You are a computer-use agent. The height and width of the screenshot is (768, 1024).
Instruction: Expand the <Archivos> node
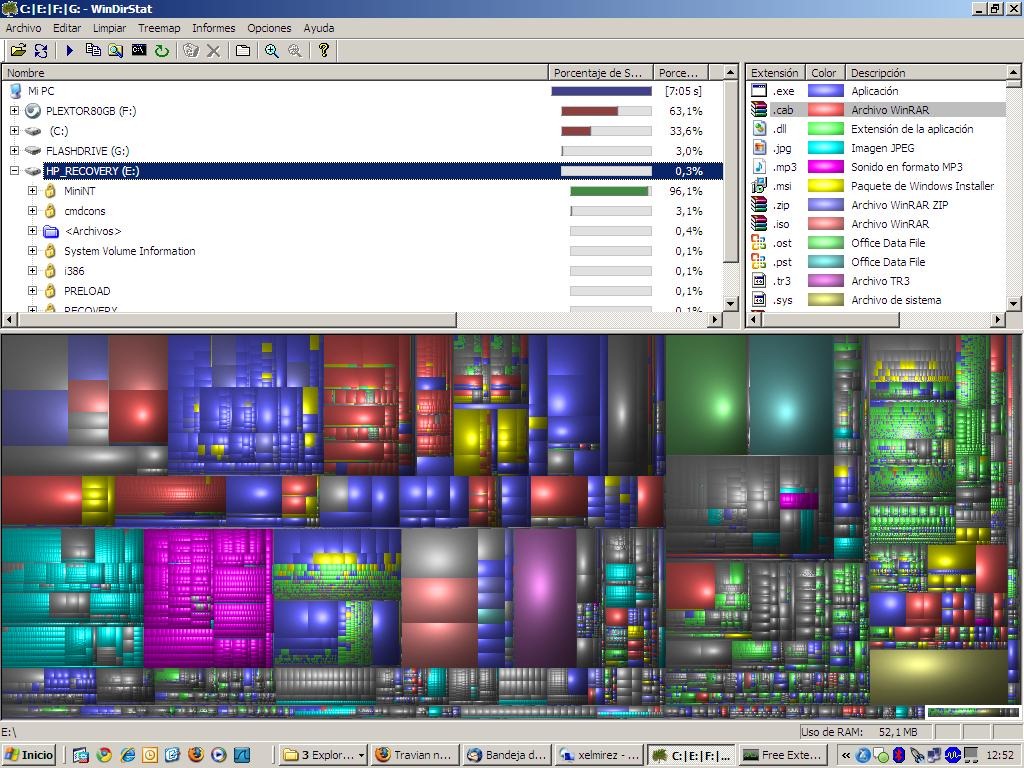click(x=32, y=231)
